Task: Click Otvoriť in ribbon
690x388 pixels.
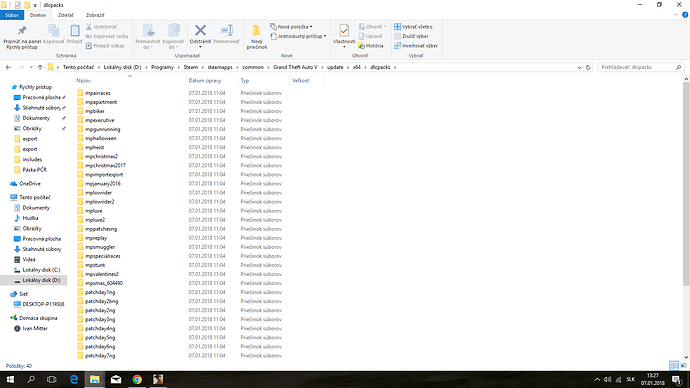Action: [x=372, y=27]
